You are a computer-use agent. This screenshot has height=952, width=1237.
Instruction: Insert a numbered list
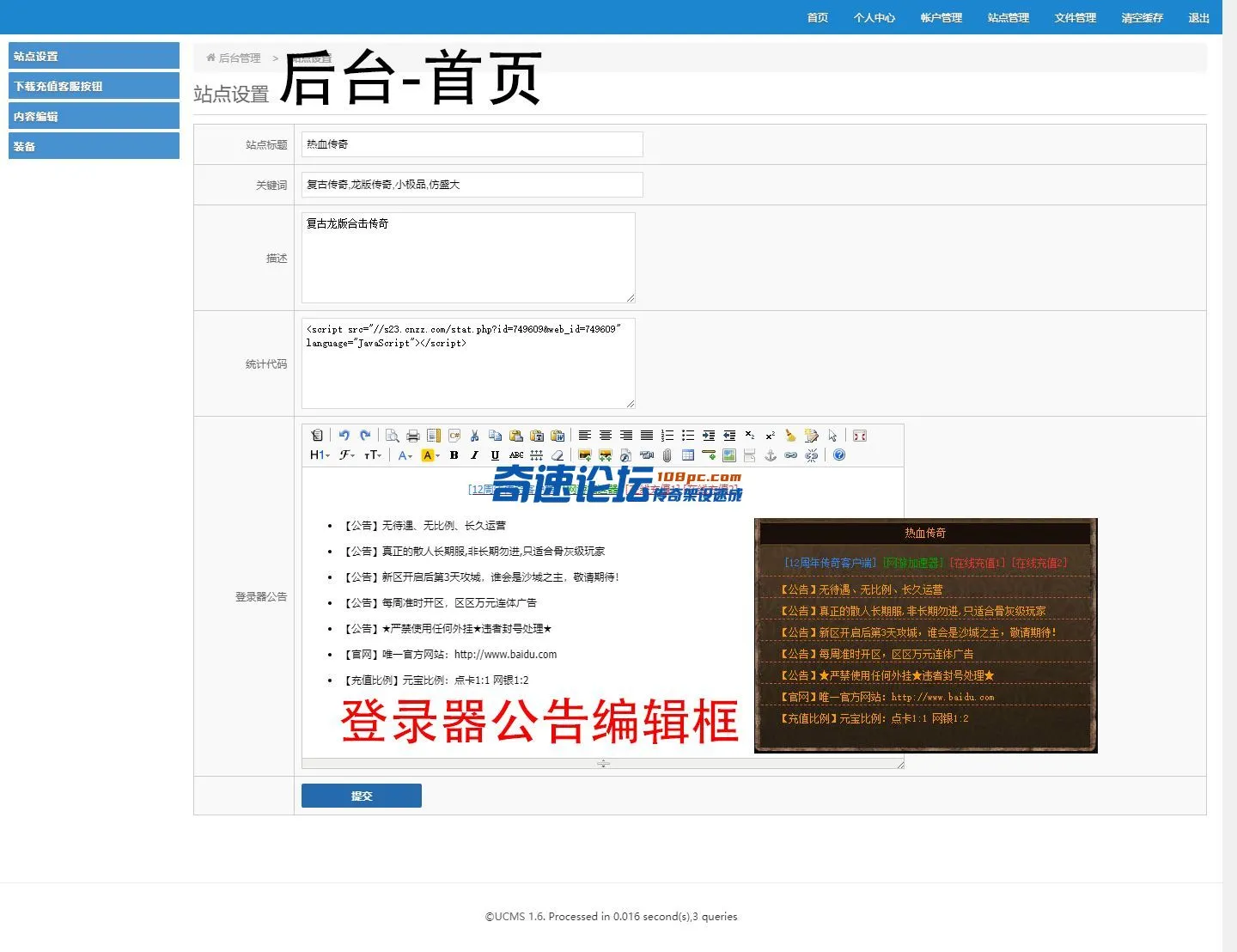coord(667,436)
